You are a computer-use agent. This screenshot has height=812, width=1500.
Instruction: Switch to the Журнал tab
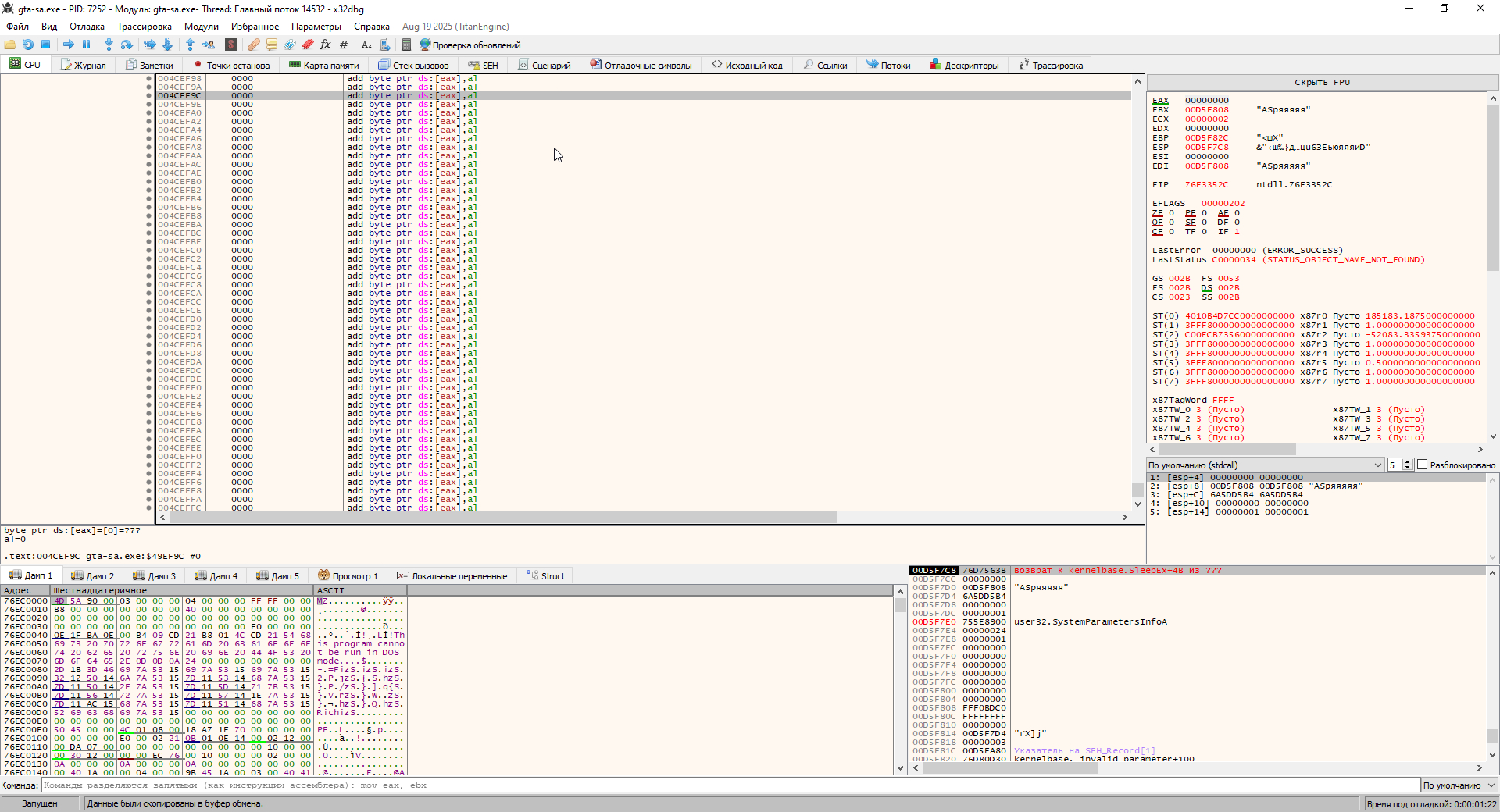[84, 65]
